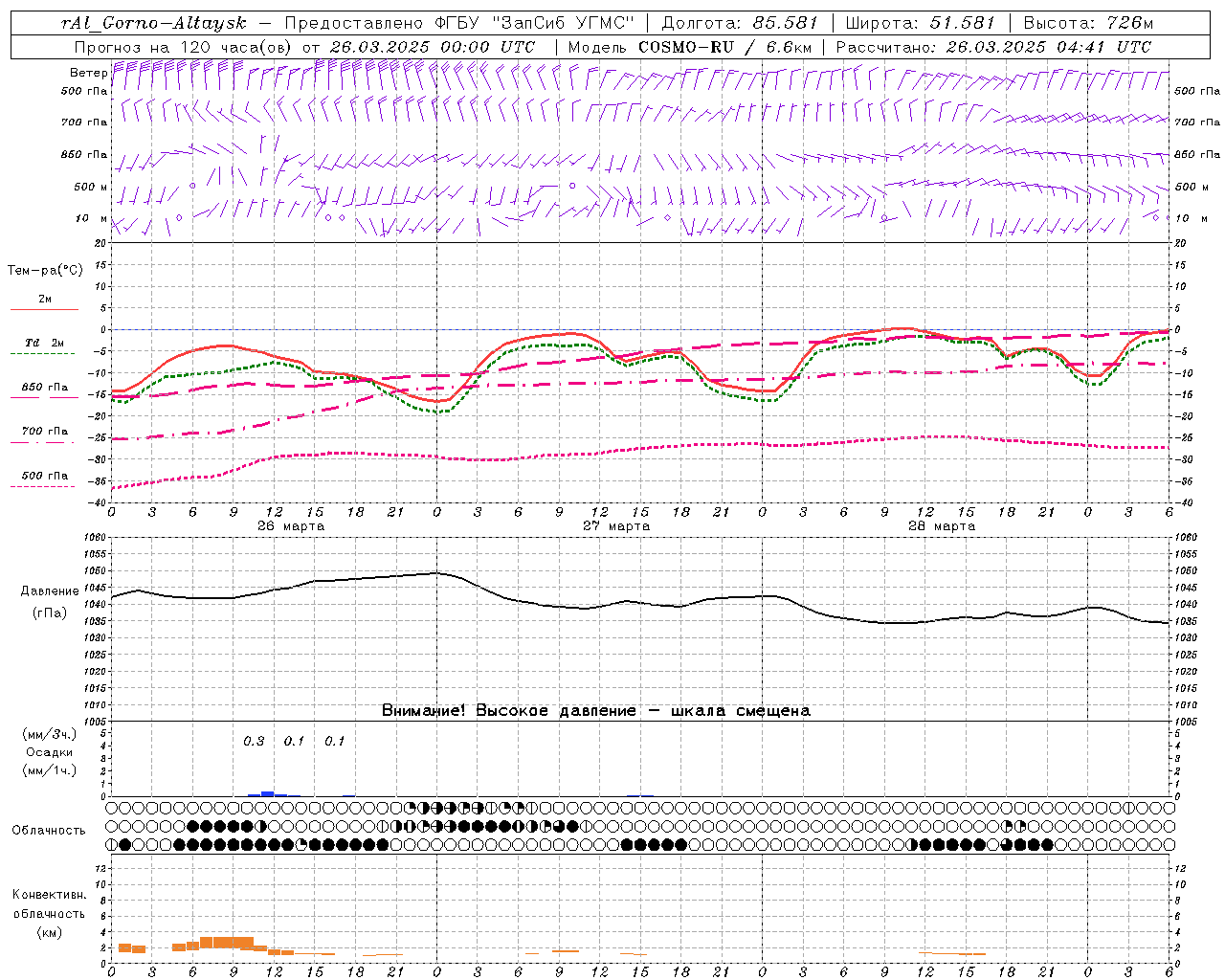Click the '500 гПа' legend entry beside temperature chart
Viewport: 1225px width, 980px height.
click(x=45, y=476)
